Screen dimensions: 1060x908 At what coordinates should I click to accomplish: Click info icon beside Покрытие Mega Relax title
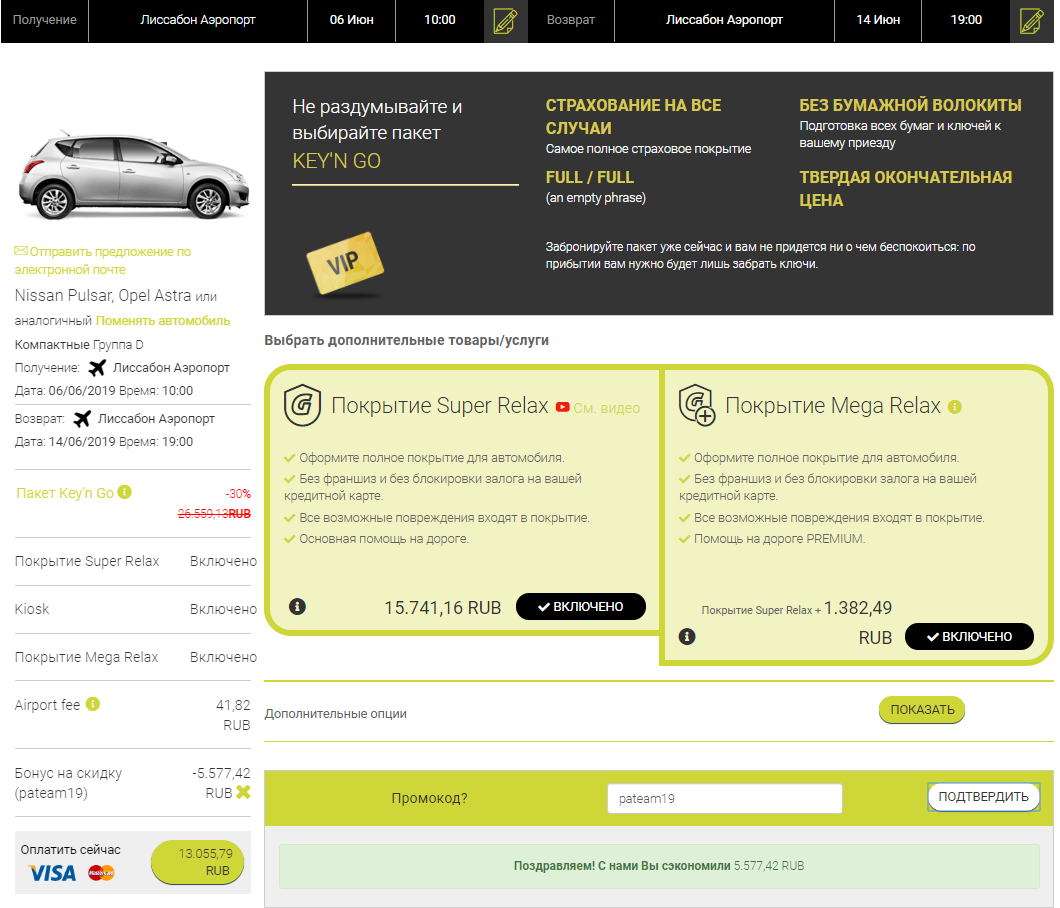point(955,407)
